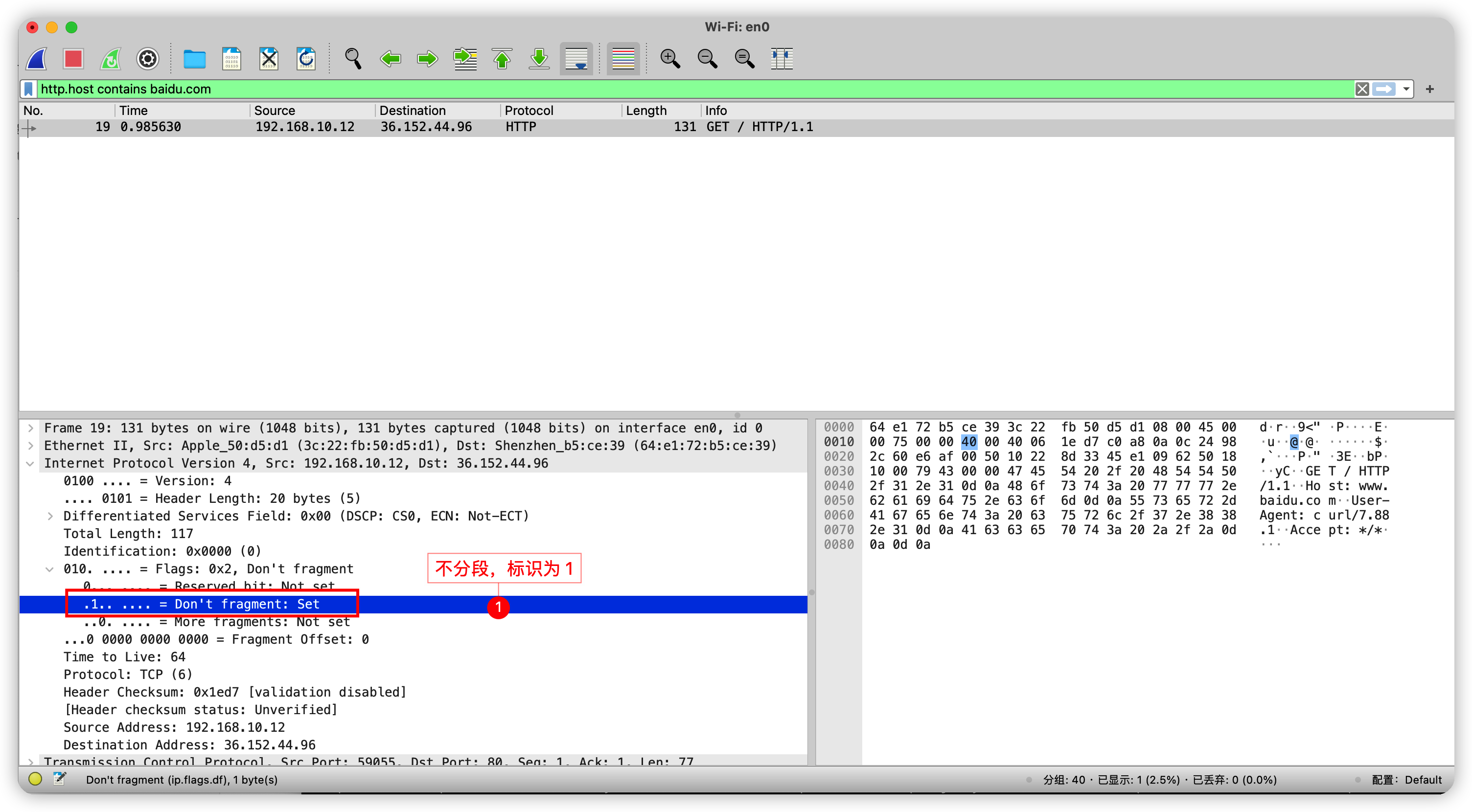This screenshot has width=1472, height=812.
Task: Clear the display filter with X button
Action: point(1362,89)
